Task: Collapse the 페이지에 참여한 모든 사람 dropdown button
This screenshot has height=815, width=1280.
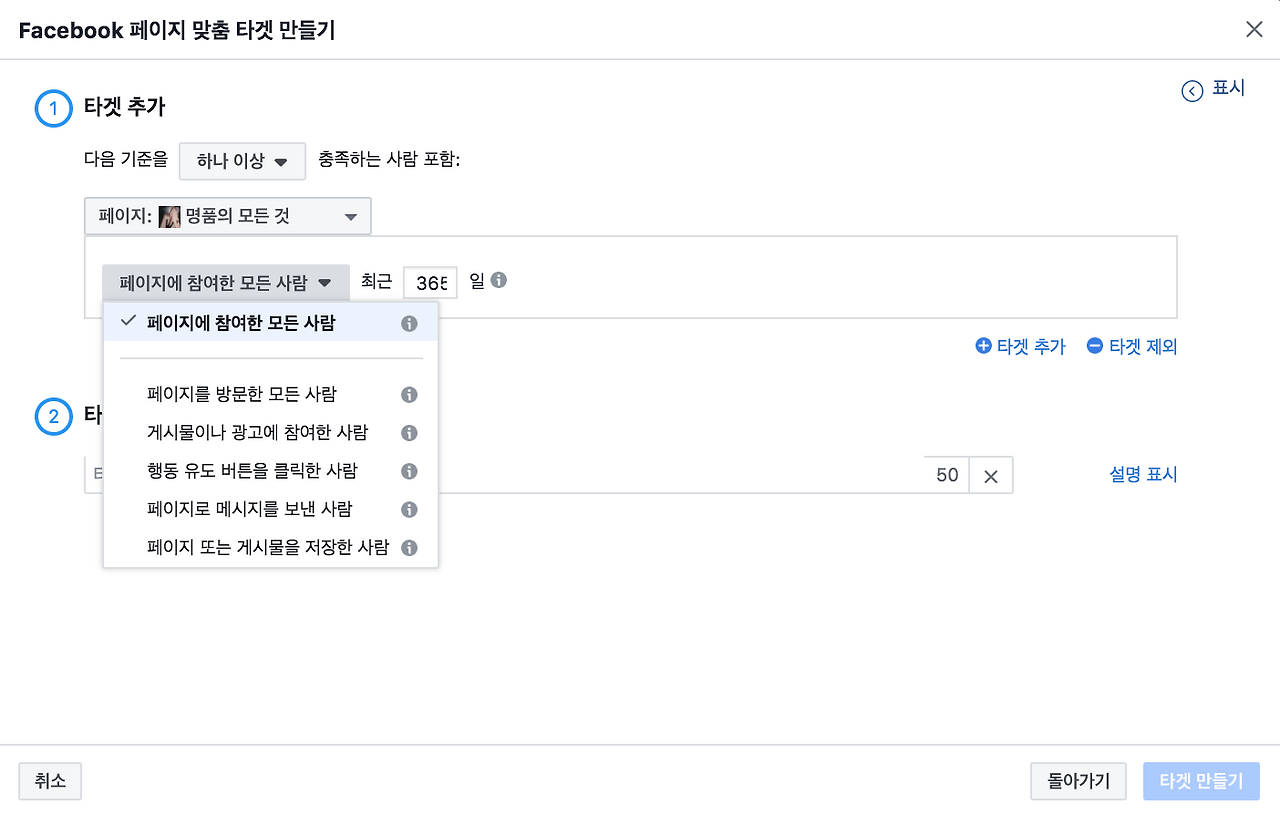Action: click(226, 283)
